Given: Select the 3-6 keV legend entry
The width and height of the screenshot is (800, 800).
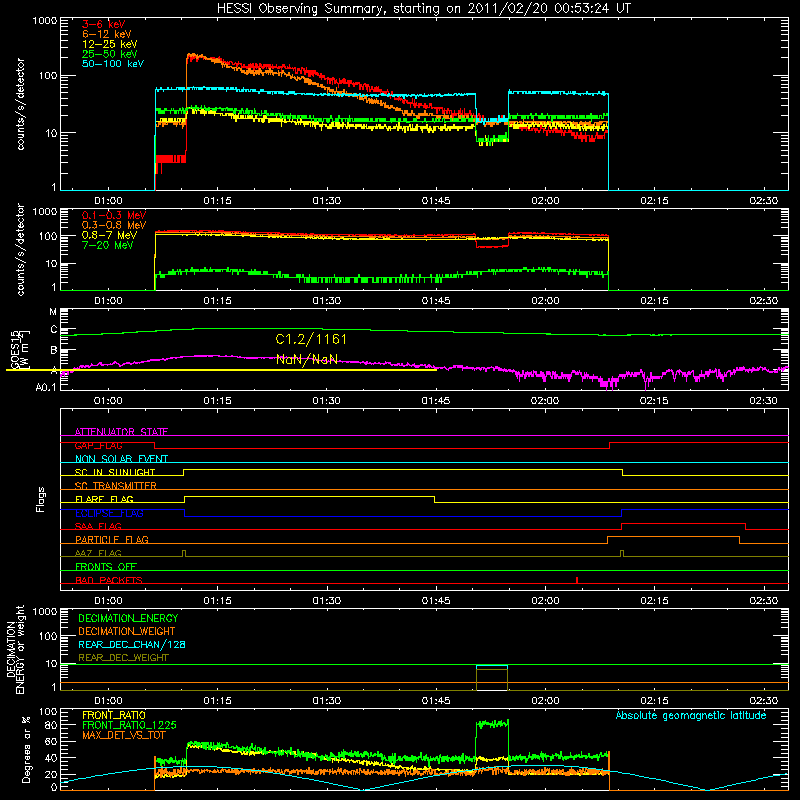Looking at the screenshot, I should coord(104,24).
